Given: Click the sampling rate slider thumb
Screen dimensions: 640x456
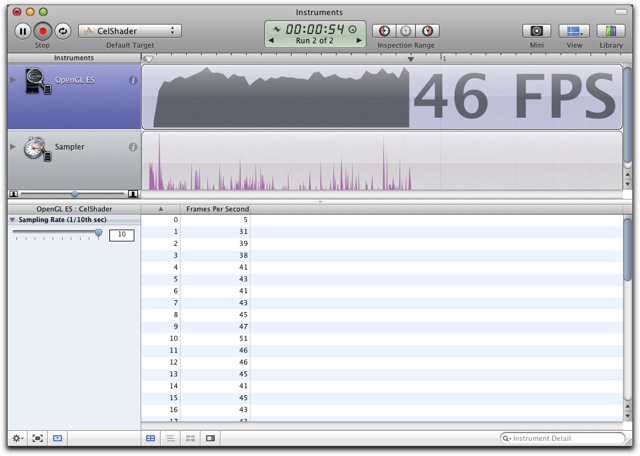Looking at the screenshot, I should point(98,233).
